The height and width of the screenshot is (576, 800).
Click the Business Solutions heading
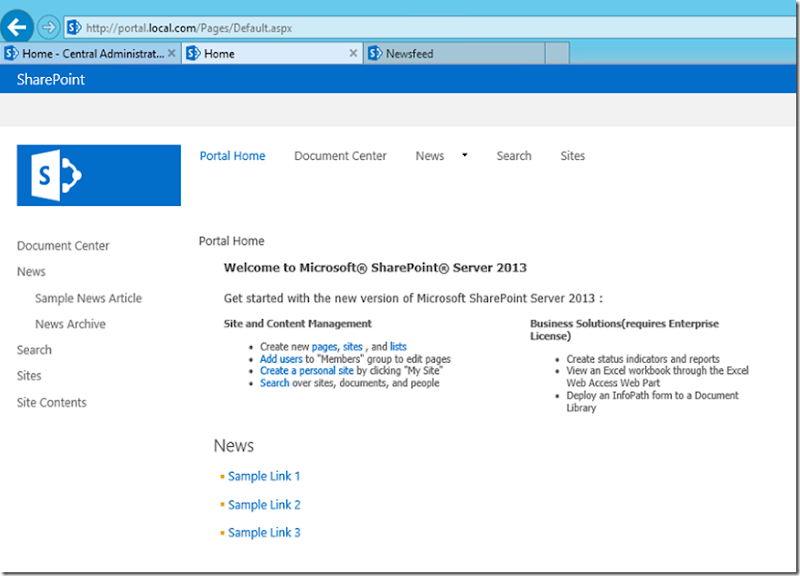624,330
